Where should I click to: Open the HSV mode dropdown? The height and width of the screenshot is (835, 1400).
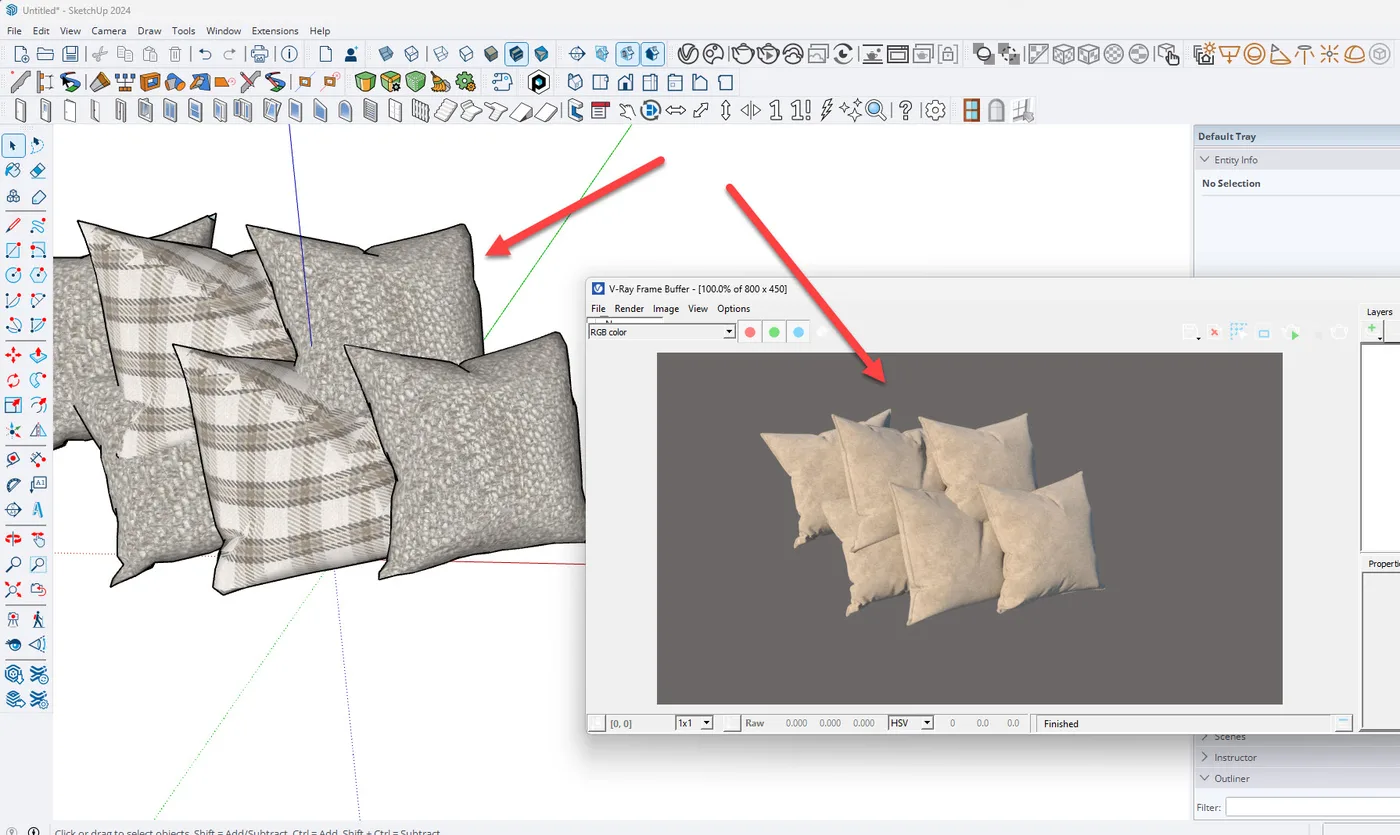pyautogui.click(x=925, y=723)
